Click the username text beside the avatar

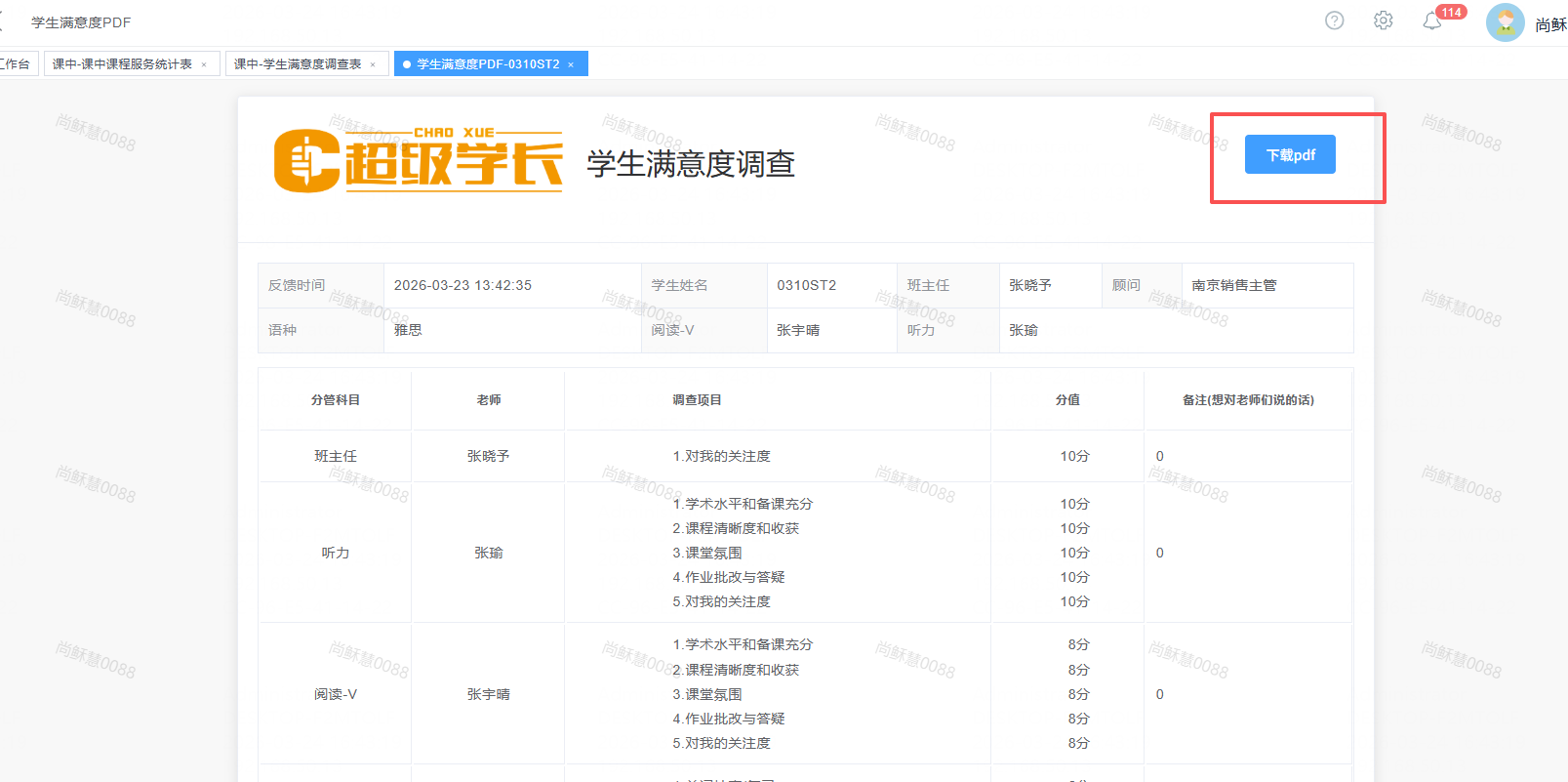tap(1549, 24)
